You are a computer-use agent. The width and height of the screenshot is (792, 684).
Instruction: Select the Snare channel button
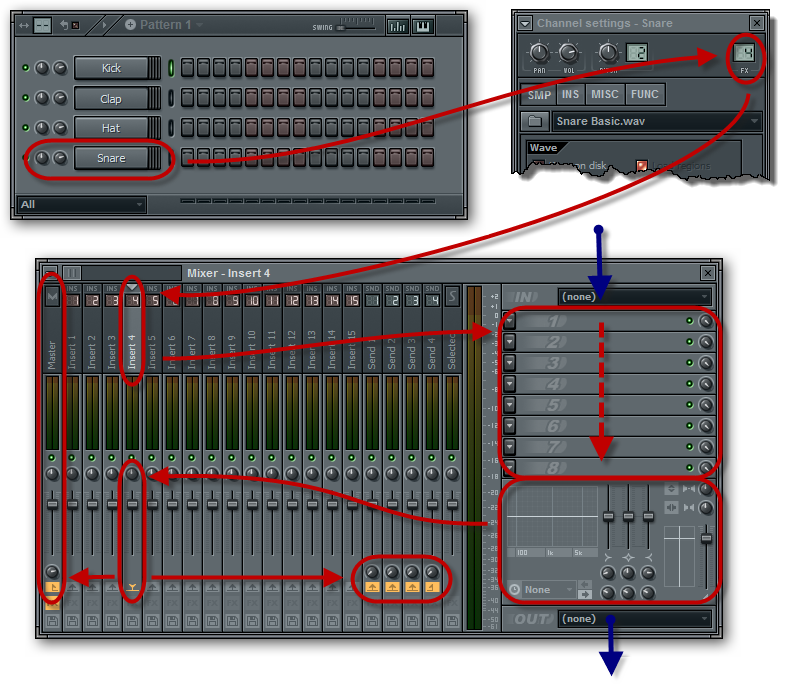[111, 158]
